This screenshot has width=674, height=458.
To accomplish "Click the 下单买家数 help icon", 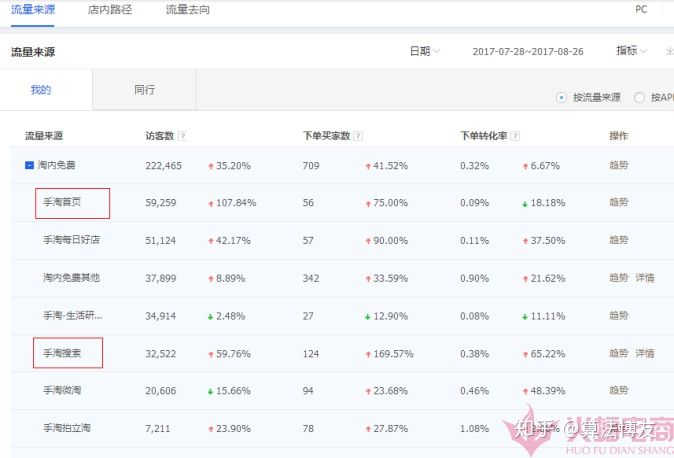I will click(358, 136).
